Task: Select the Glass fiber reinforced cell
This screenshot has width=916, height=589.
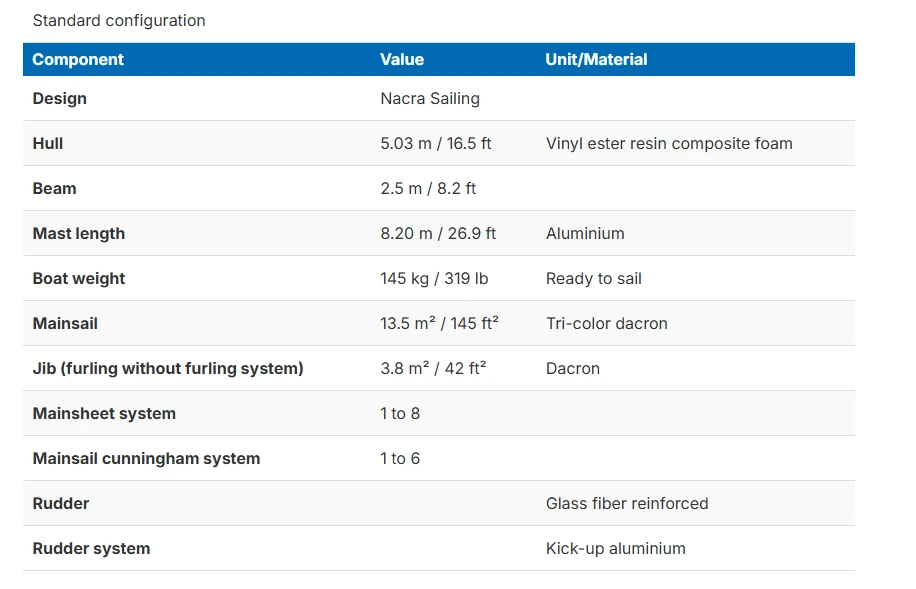Action: [627, 504]
